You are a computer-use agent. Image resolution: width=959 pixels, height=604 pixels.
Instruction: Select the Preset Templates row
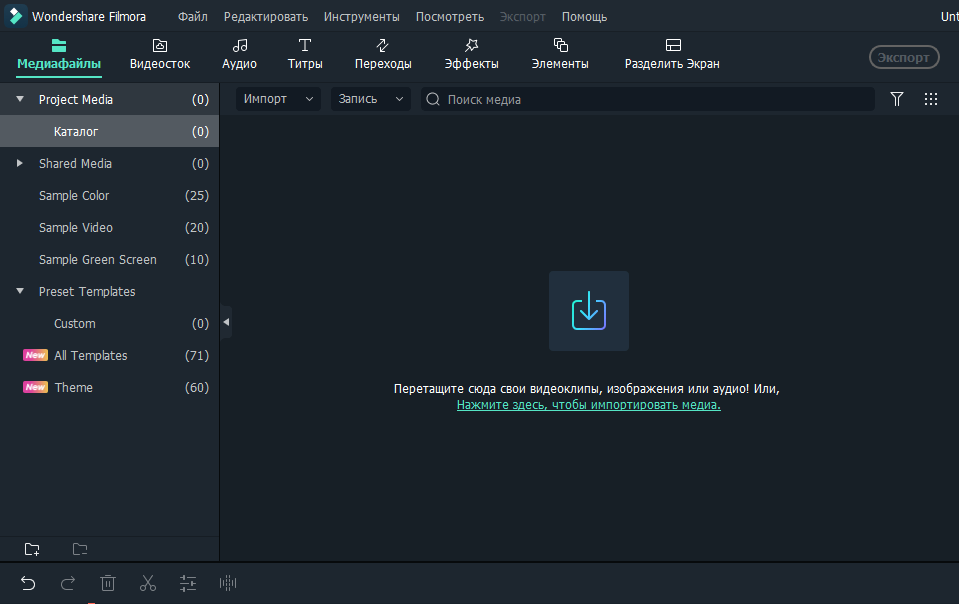pos(109,292)
